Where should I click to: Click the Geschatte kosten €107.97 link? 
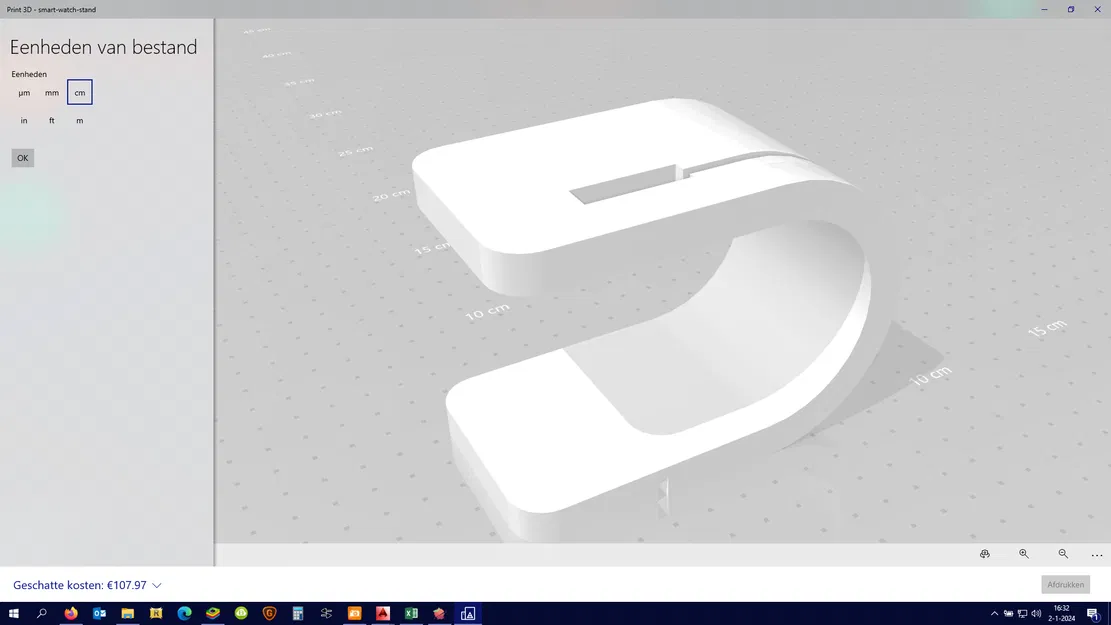[x=79, y=585]
